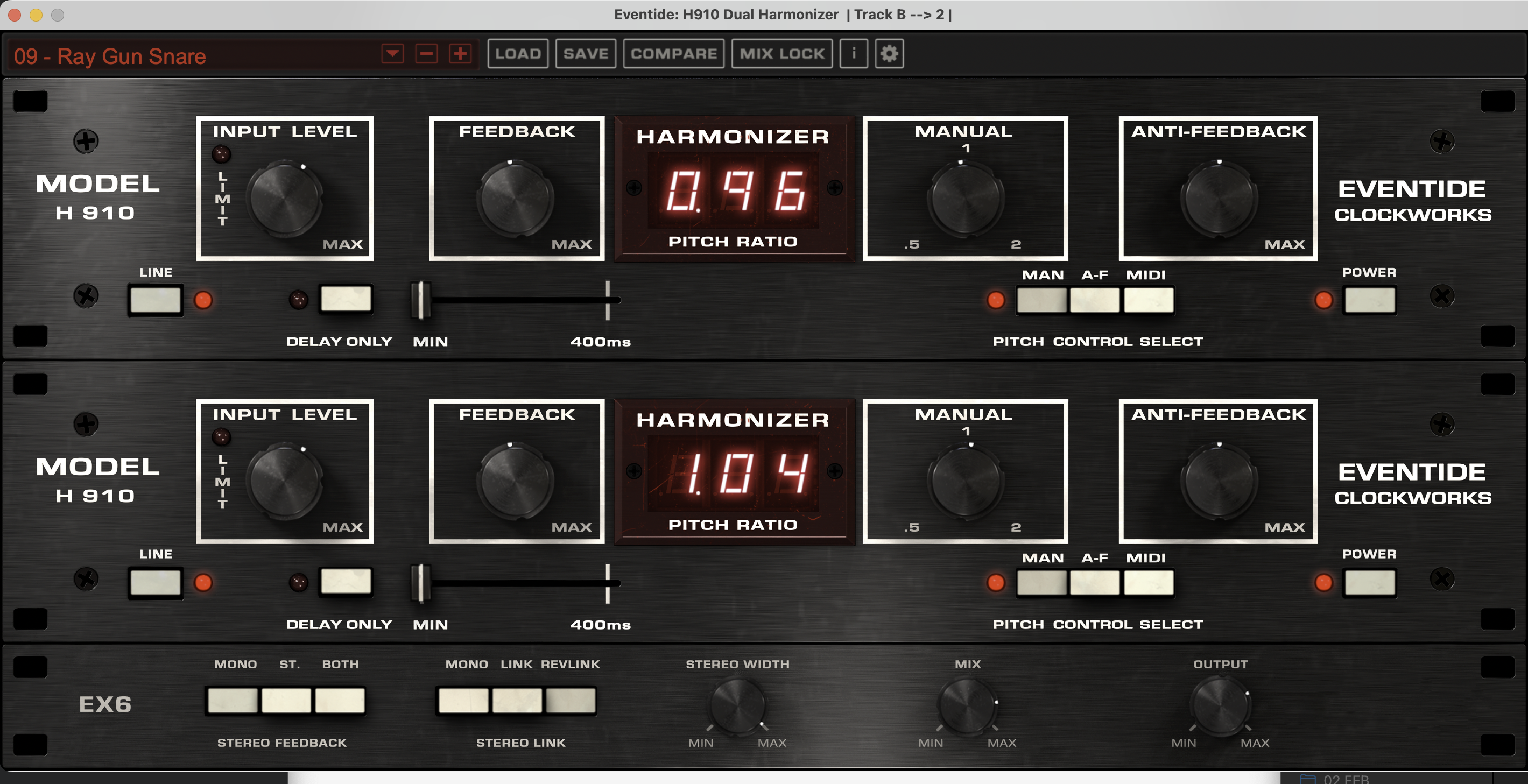Screen dimensions: 1528x784
Task: Click the top unit pitch ratio display 0.96
Action: point(733,190)
